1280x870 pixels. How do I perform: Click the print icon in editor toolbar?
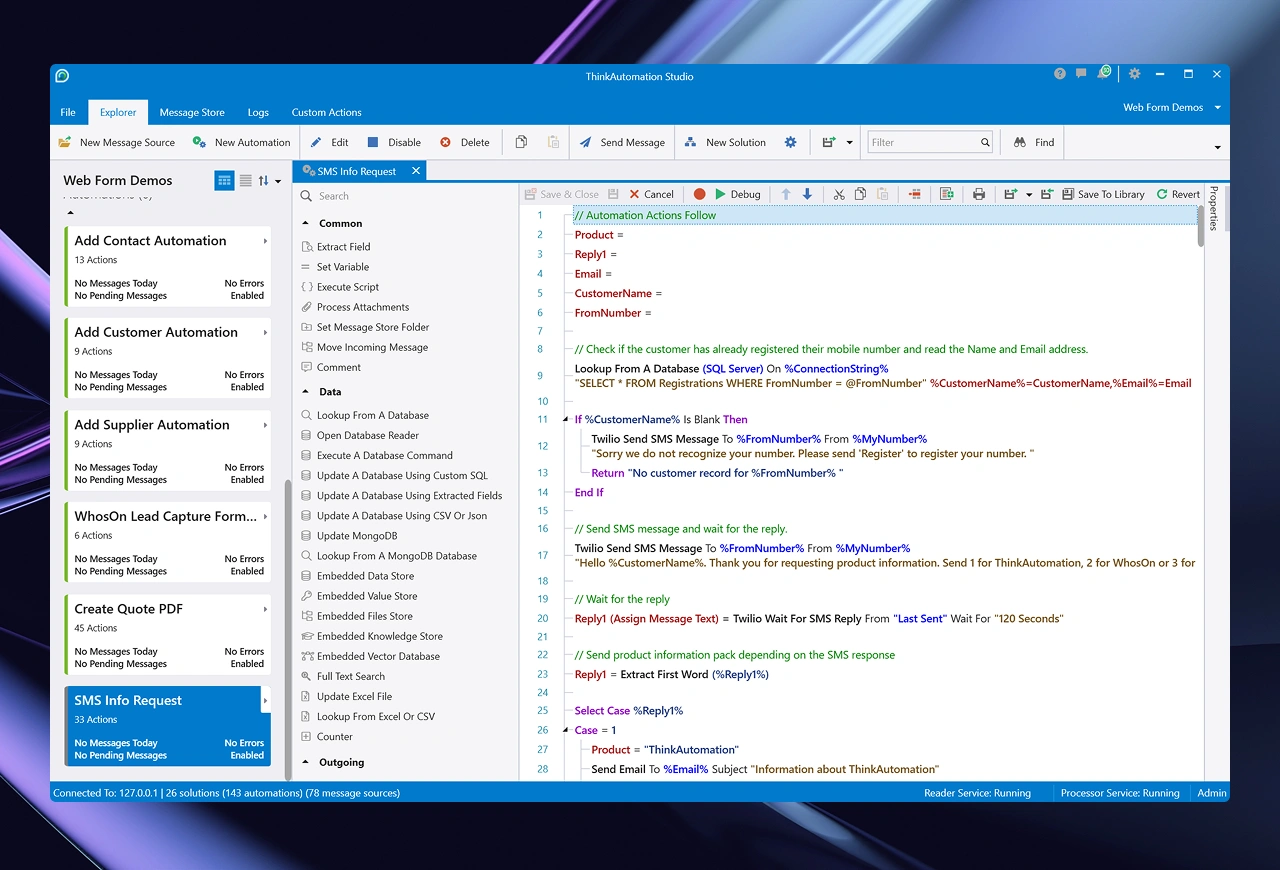tap(979, 194)
